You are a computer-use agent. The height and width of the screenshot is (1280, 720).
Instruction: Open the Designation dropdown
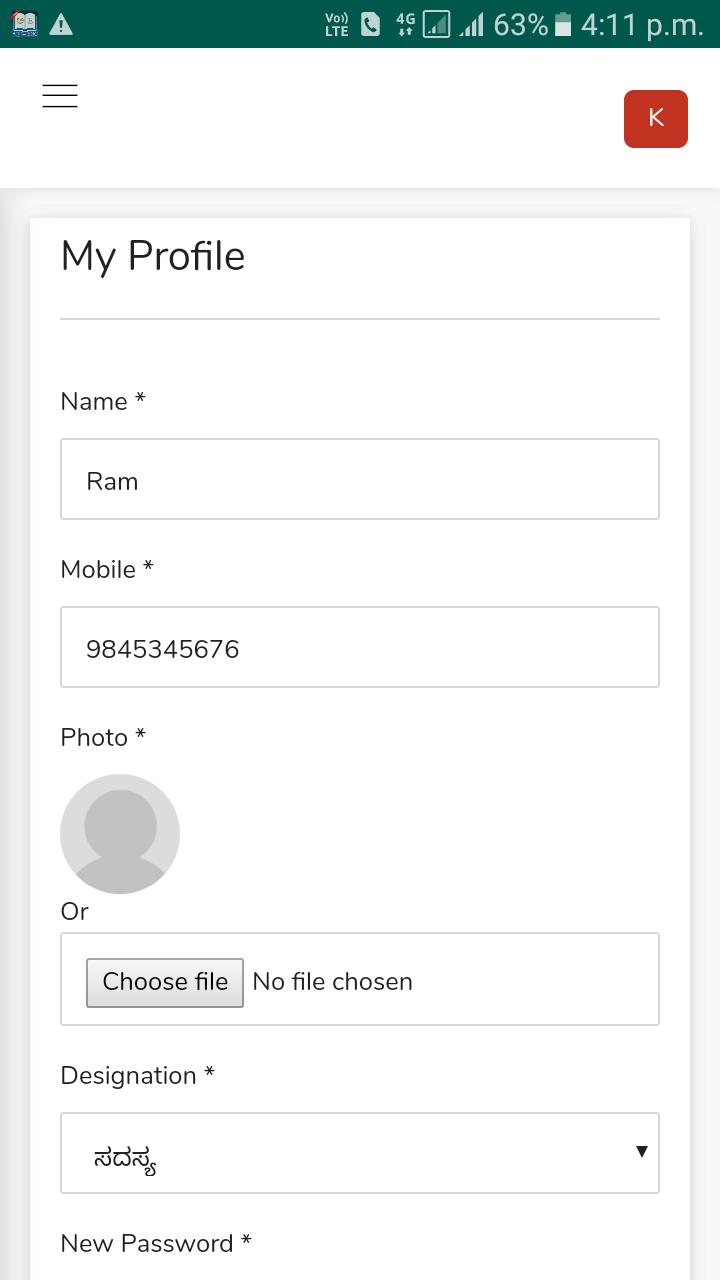click(360, 1153)
